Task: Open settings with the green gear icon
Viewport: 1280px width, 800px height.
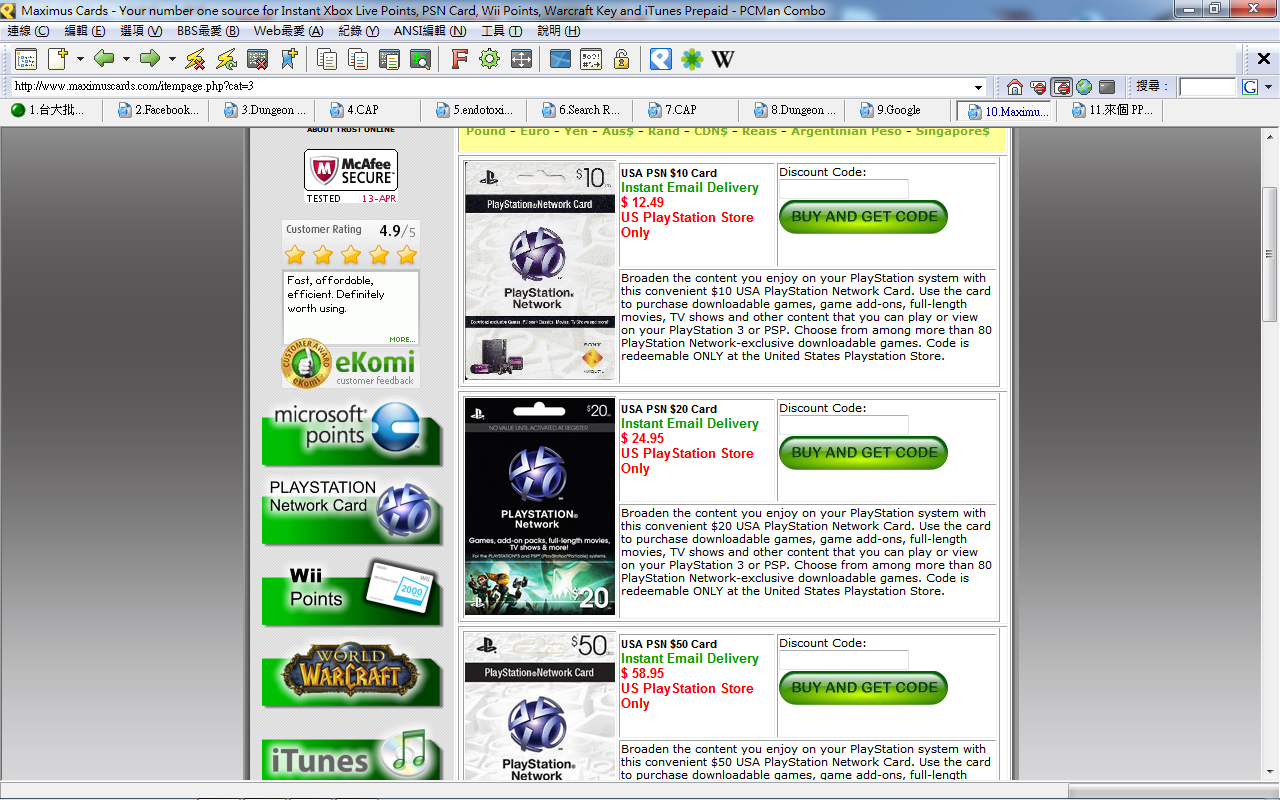Action: [489, 59]
